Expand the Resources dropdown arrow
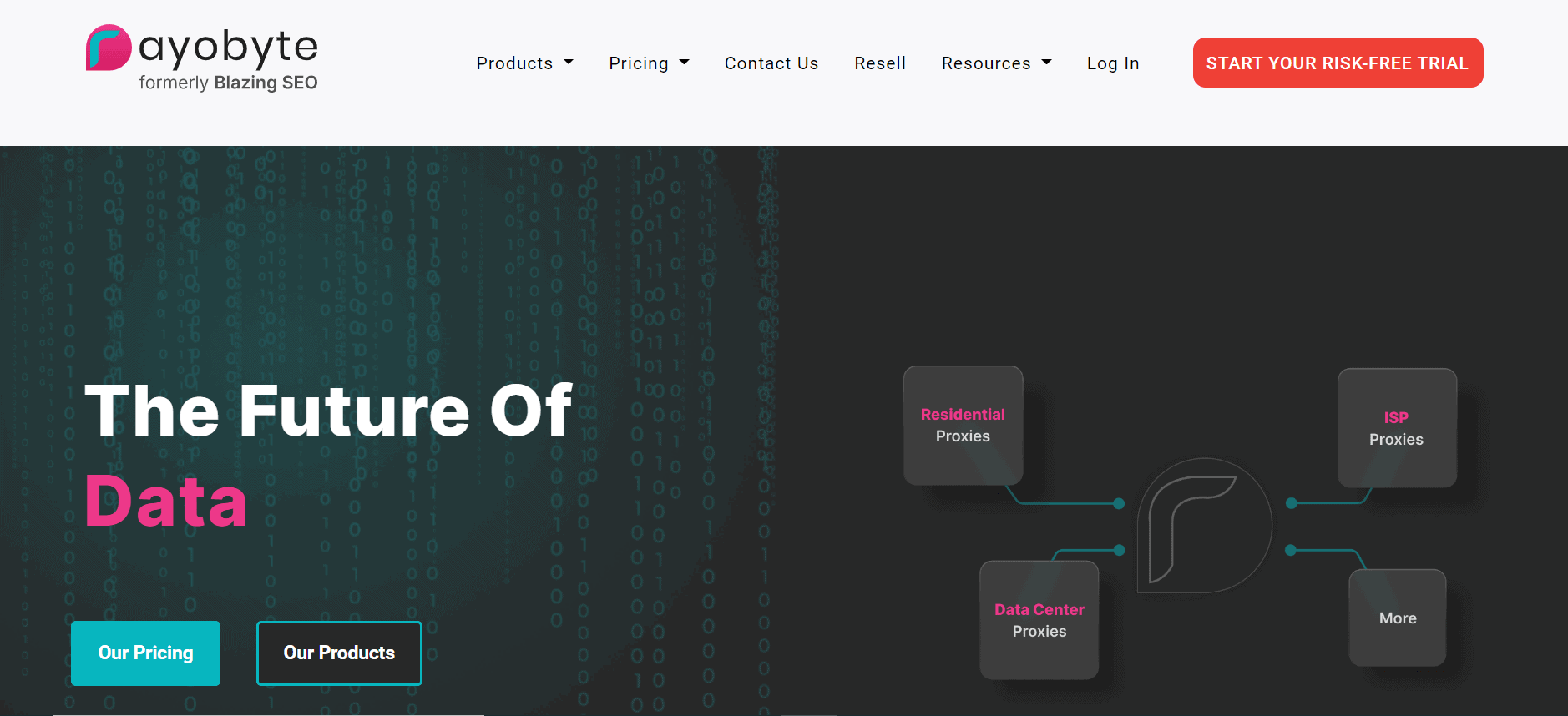Screen dimensions: 1568x716 (x=1047, y=63)
